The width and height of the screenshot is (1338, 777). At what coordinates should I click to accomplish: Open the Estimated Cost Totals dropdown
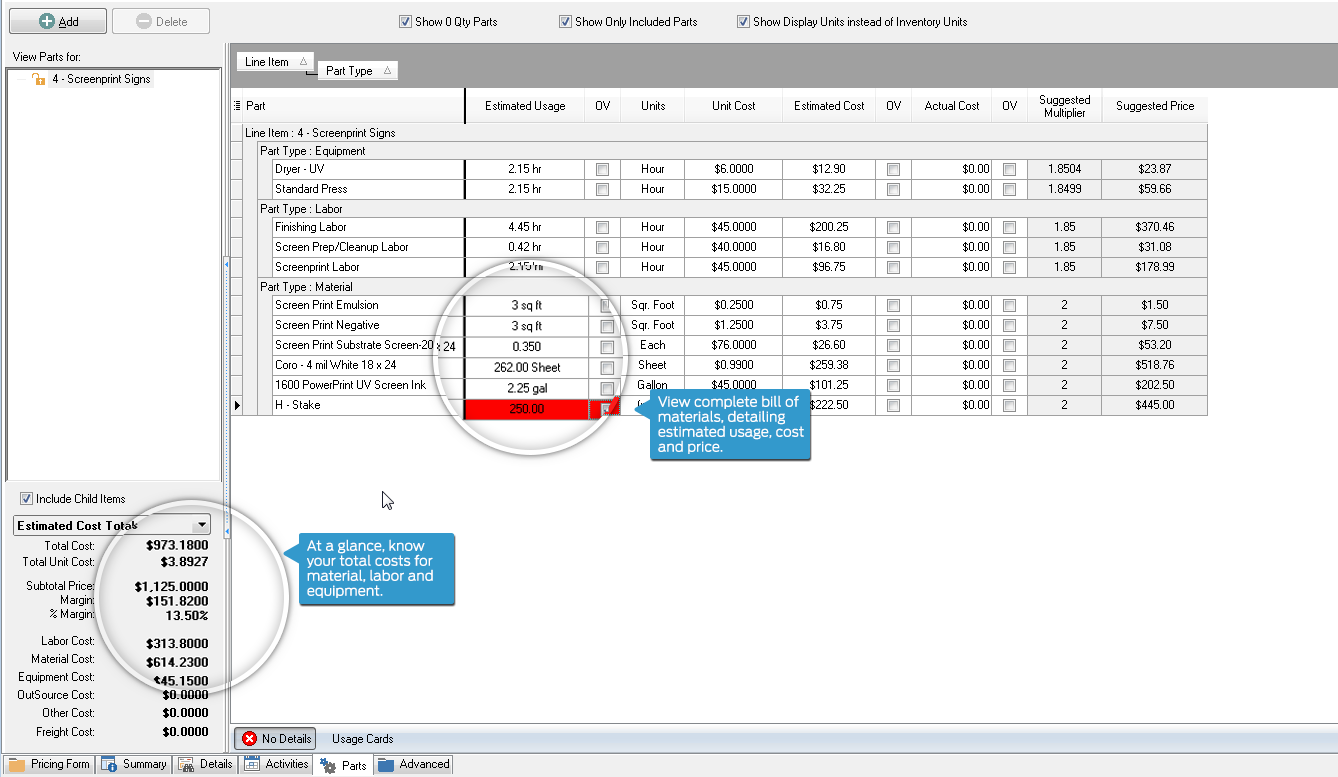(202, 525)
